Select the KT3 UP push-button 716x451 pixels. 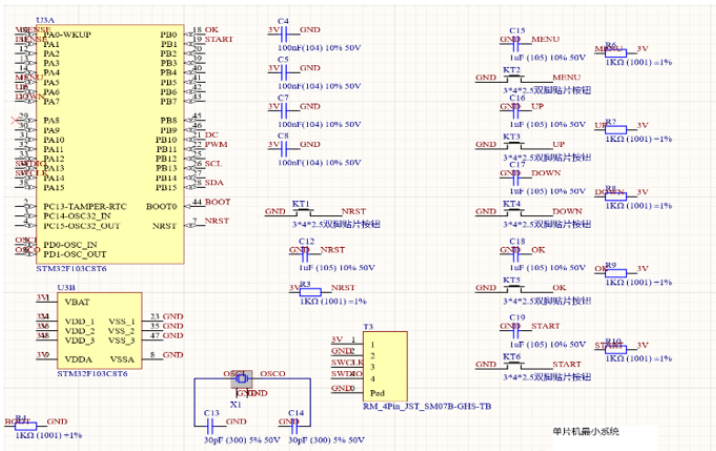pos(514,145)
